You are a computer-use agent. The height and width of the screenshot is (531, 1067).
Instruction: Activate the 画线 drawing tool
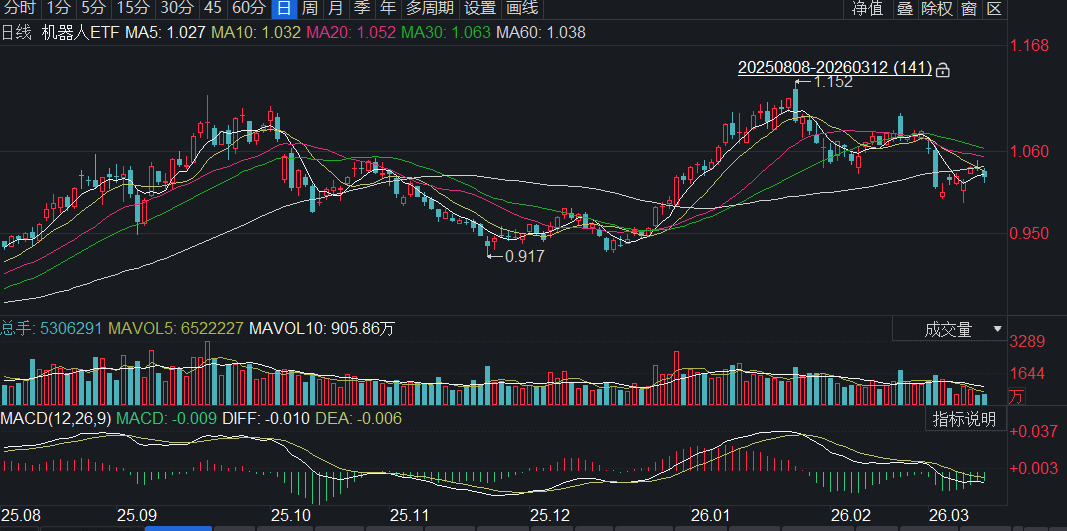point(522,9)
